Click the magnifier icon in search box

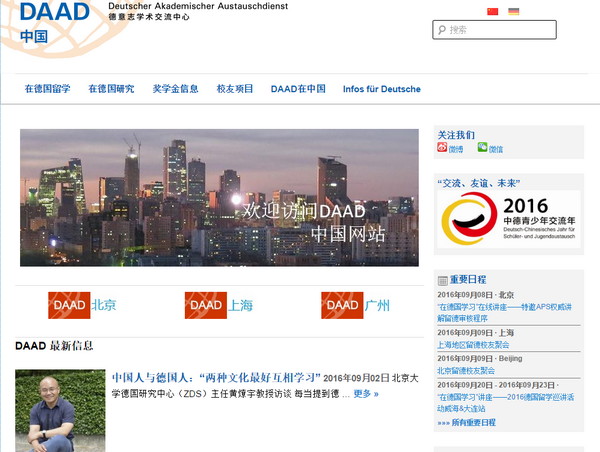pyautogui.click(x=442, y=30)
